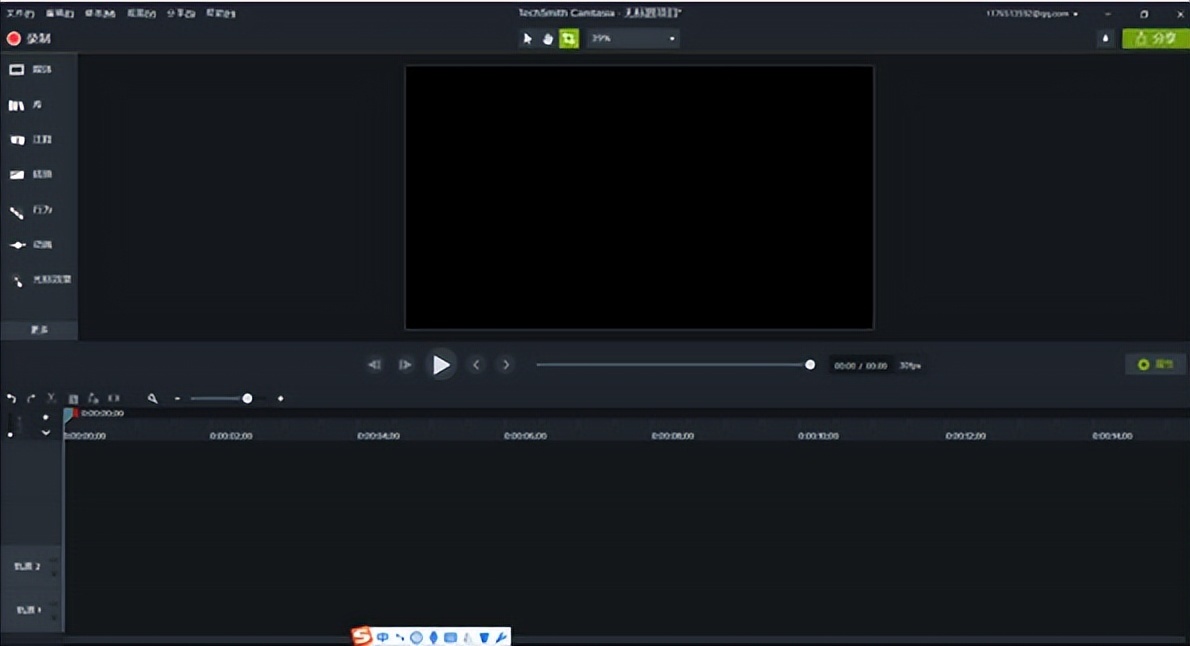Toggle the Properties panel button
Viewport: 1190px width, 646px height.
(1156, 365)
